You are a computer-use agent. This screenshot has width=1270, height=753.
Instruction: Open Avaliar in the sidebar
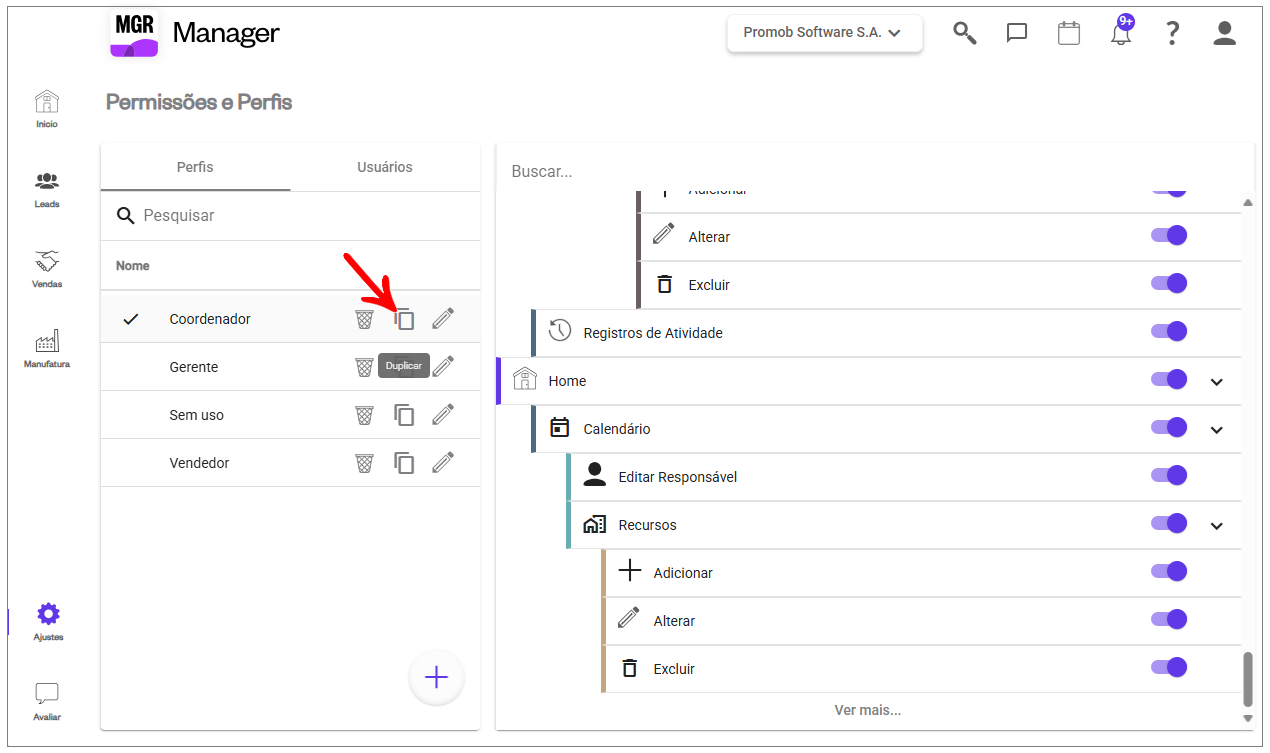[x=47, y=702]
